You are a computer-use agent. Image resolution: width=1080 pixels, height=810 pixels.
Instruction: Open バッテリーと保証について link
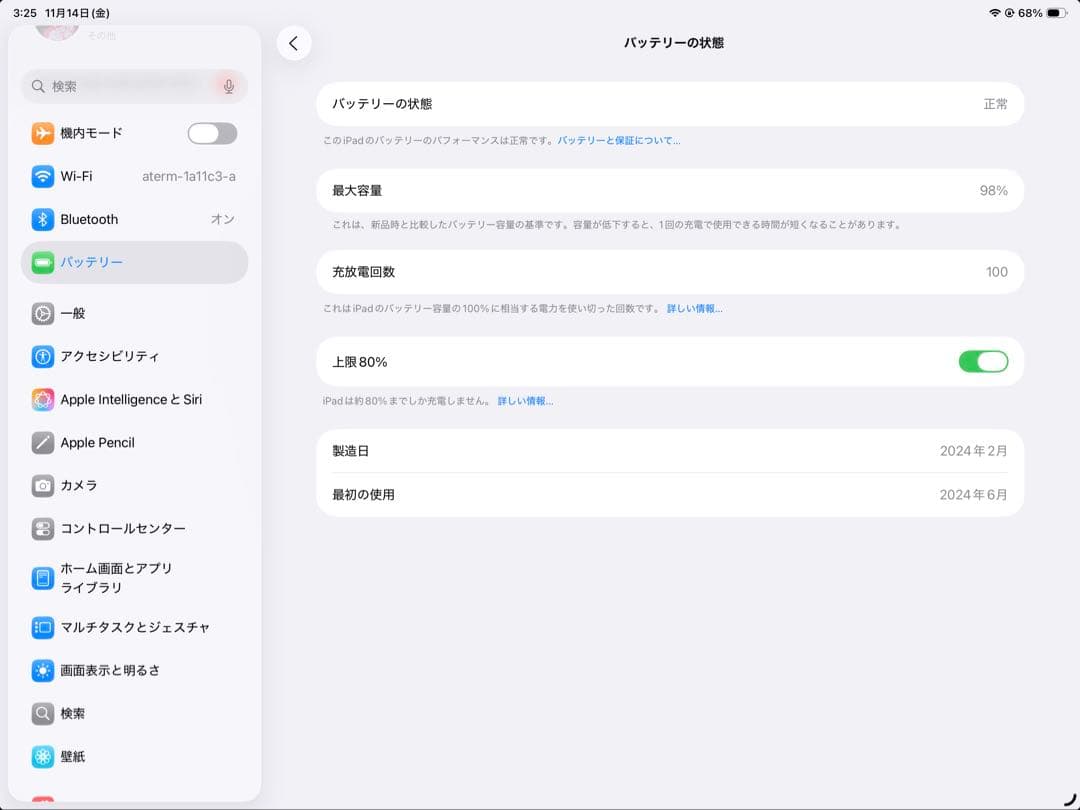click(x=618, y=140)
